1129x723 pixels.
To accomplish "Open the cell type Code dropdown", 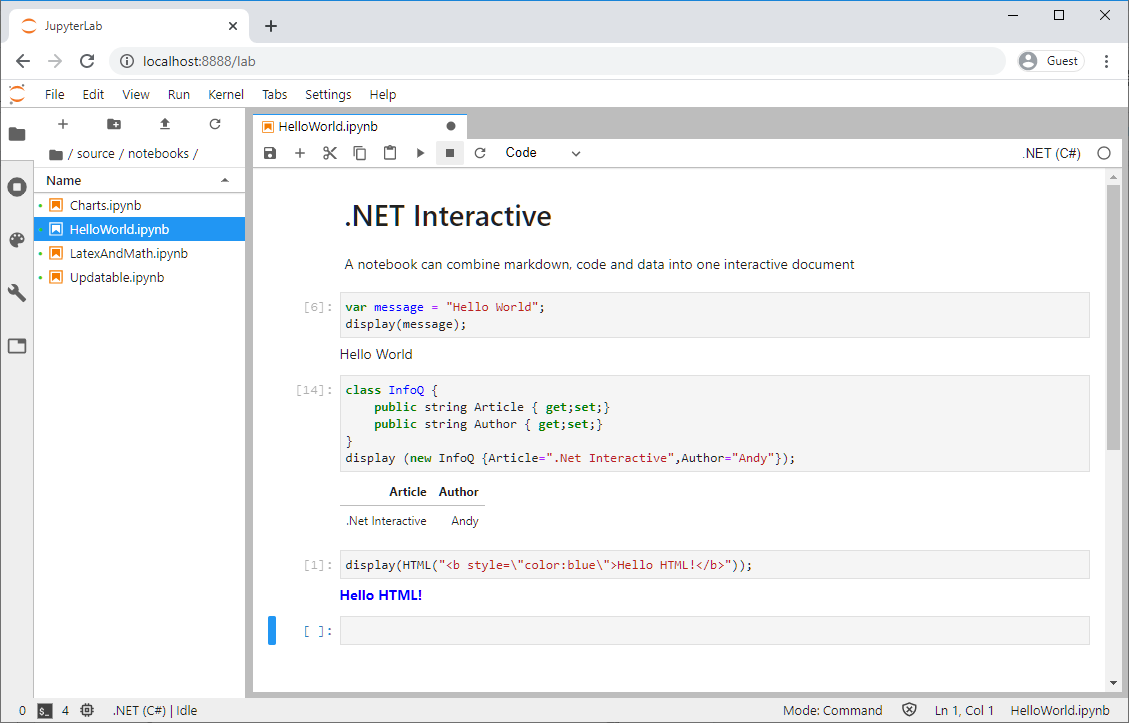I will coord(542,153).
